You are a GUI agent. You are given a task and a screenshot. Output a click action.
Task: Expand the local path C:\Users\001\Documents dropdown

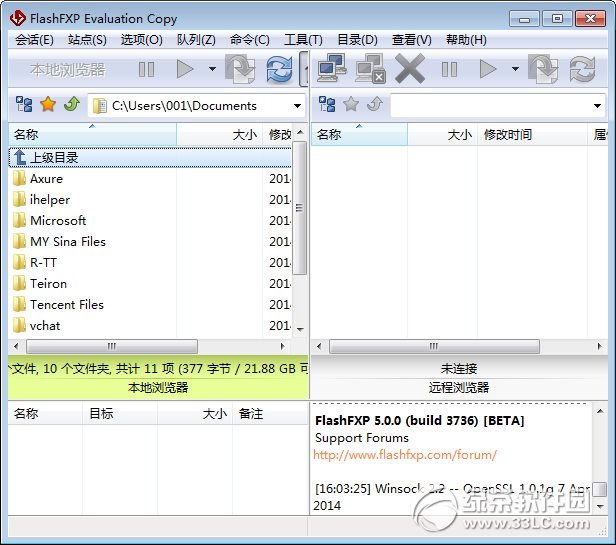click(297, 106)
